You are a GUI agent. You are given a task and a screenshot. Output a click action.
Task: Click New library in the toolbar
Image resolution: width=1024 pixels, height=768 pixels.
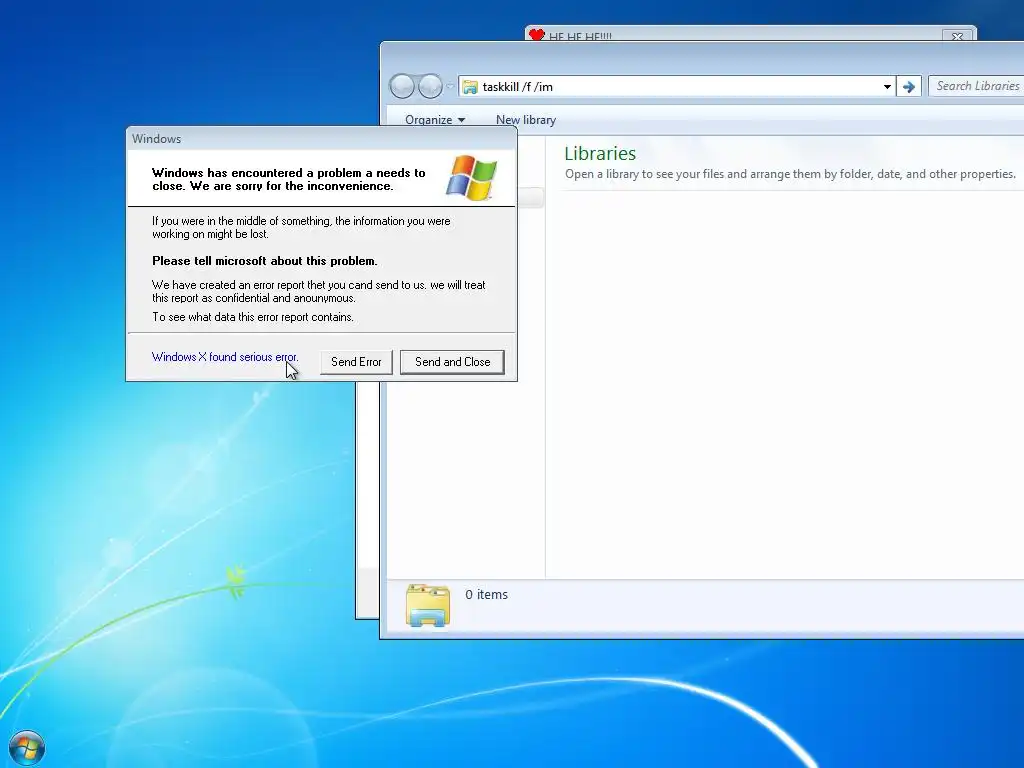526,120
